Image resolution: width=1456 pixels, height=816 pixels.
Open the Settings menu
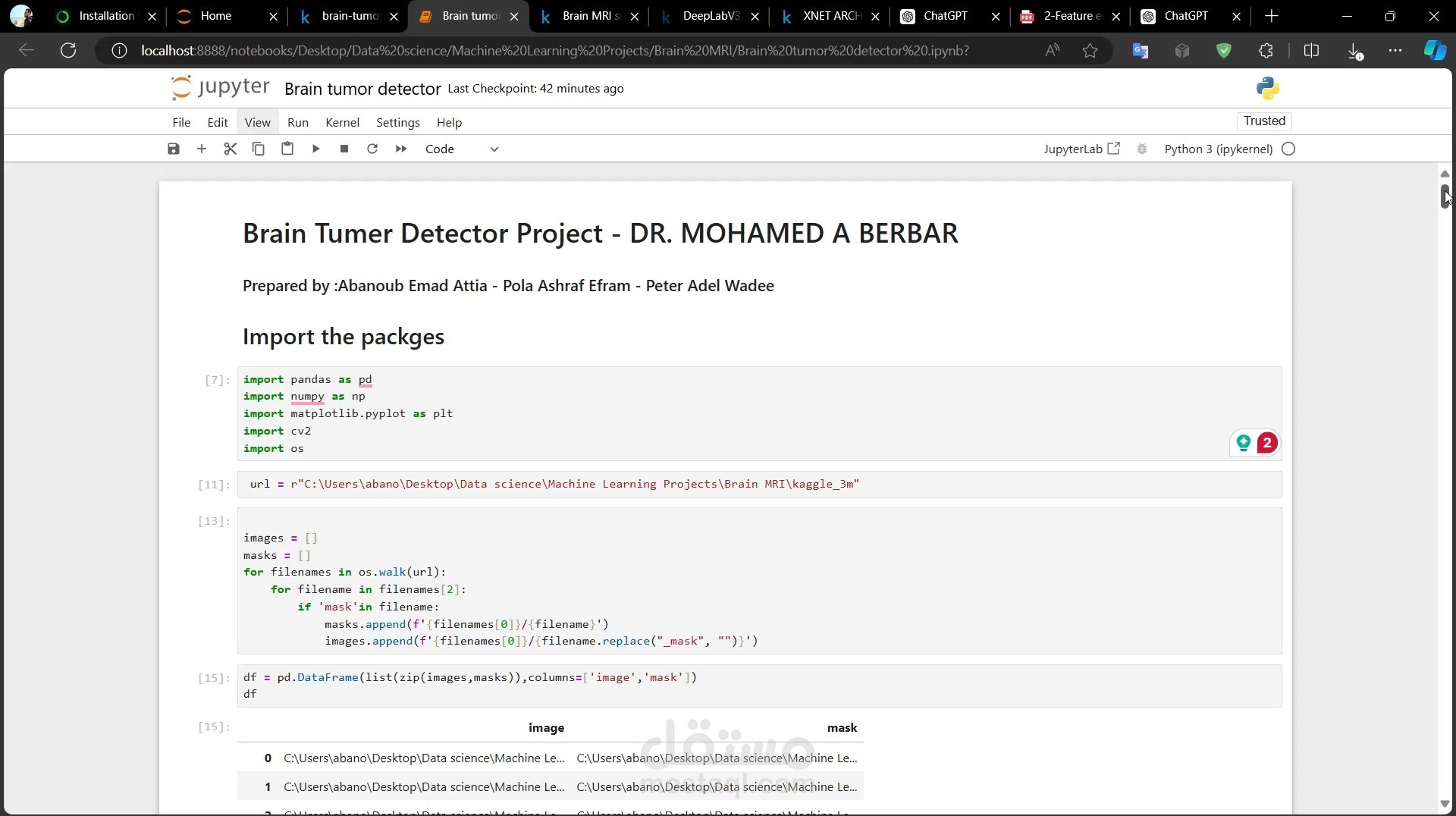coord(398,122)
